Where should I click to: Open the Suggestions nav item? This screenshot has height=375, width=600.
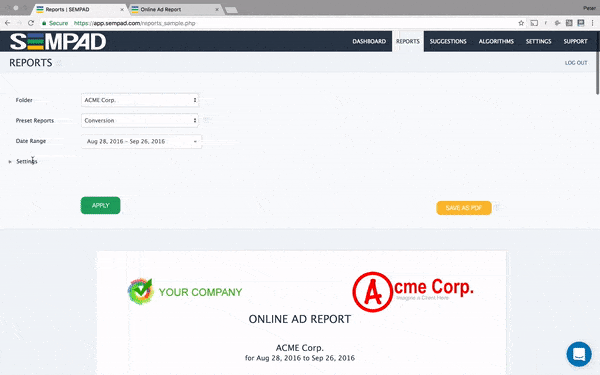[x=448, y=41]
